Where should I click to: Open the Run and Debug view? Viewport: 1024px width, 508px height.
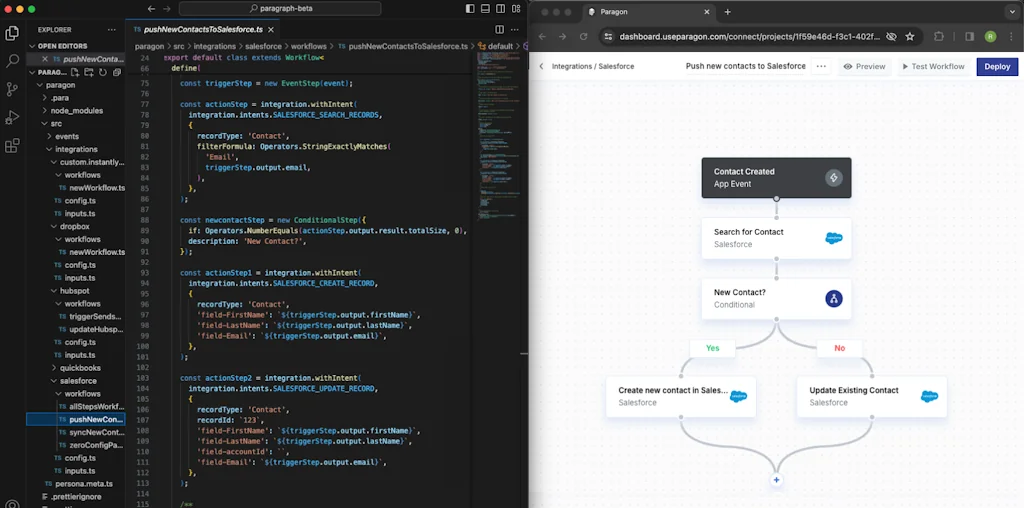tap(12, 117)
